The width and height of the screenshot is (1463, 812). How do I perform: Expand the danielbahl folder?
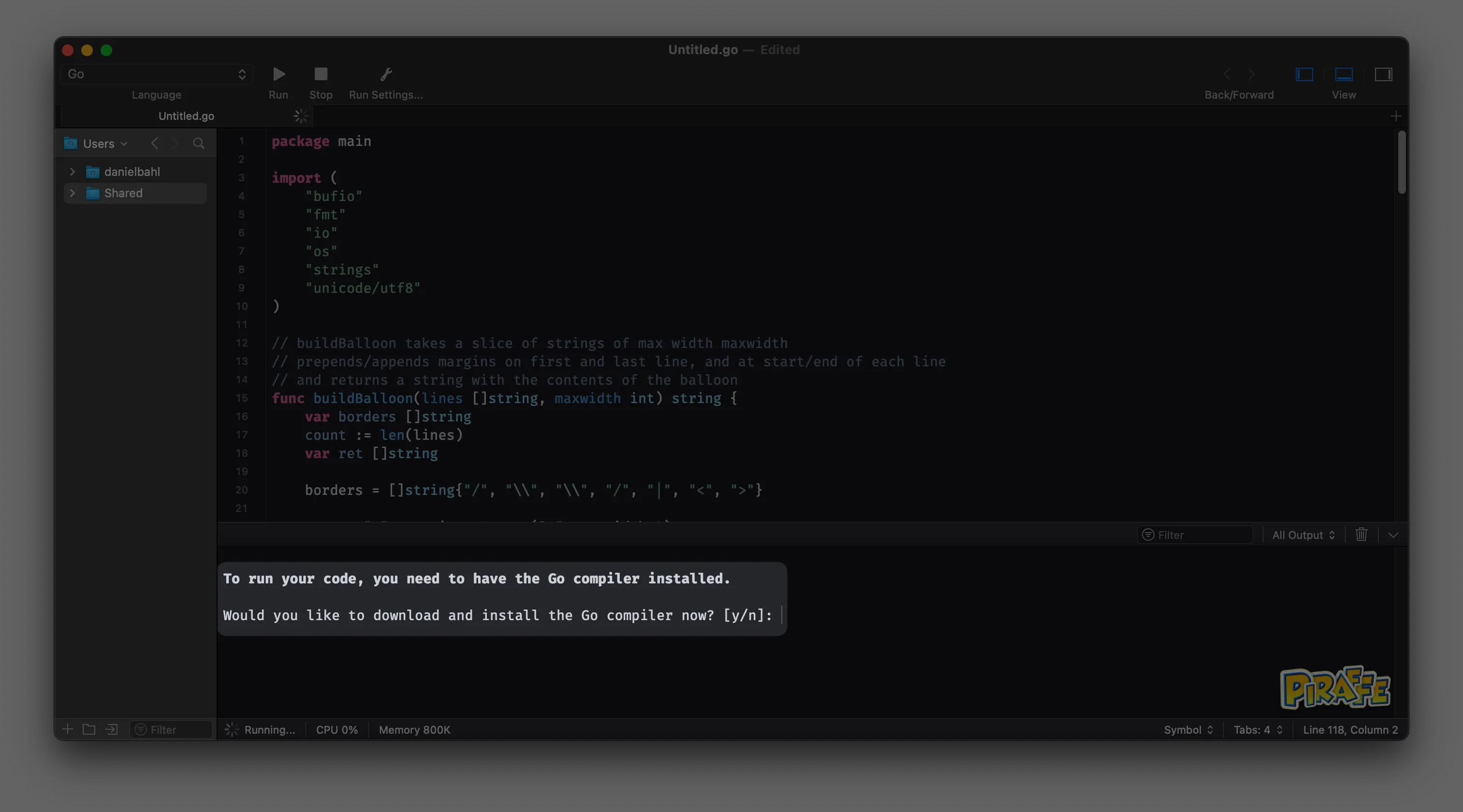[72, 172]
